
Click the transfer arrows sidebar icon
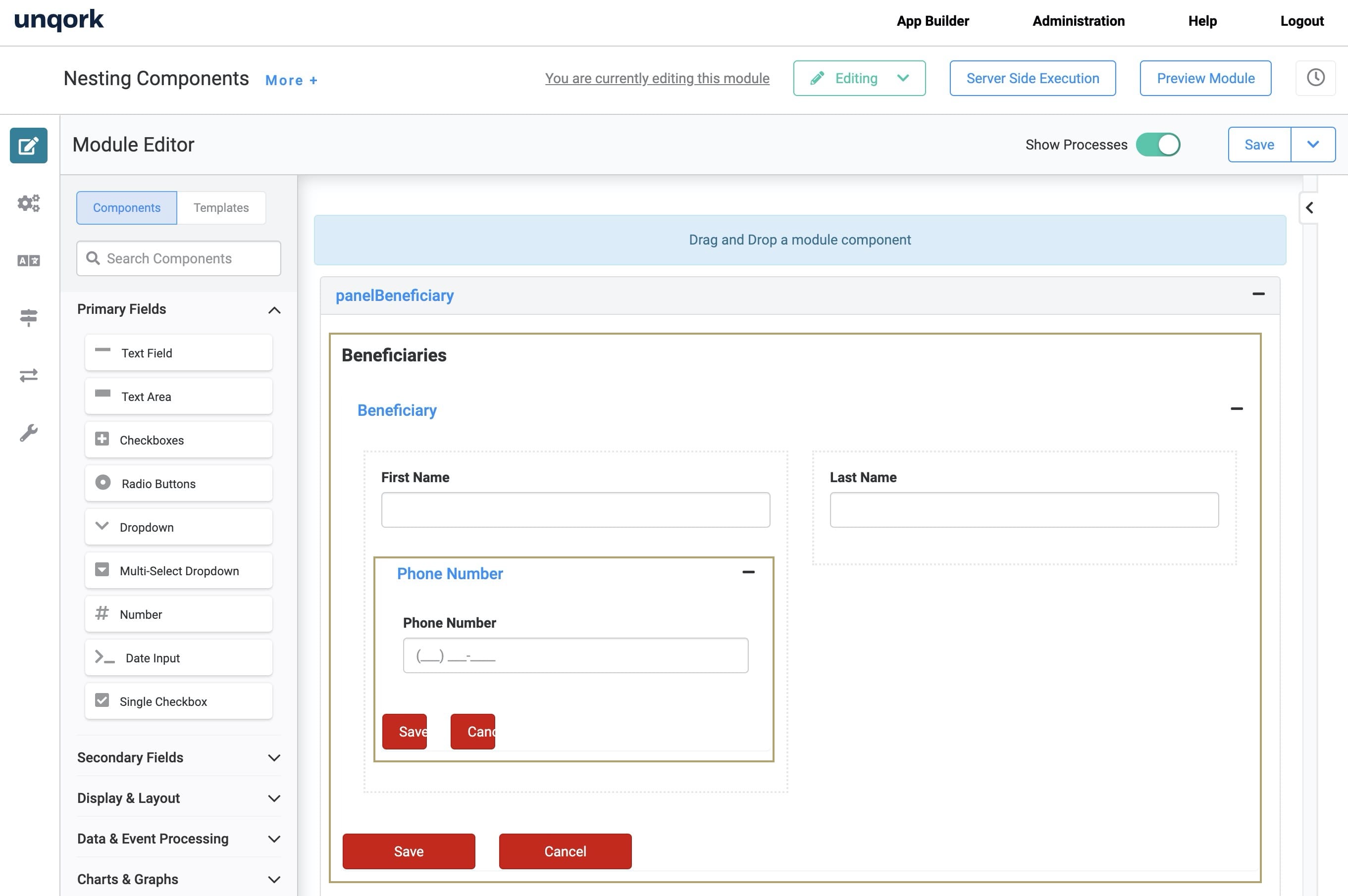(x=29, y=375)
